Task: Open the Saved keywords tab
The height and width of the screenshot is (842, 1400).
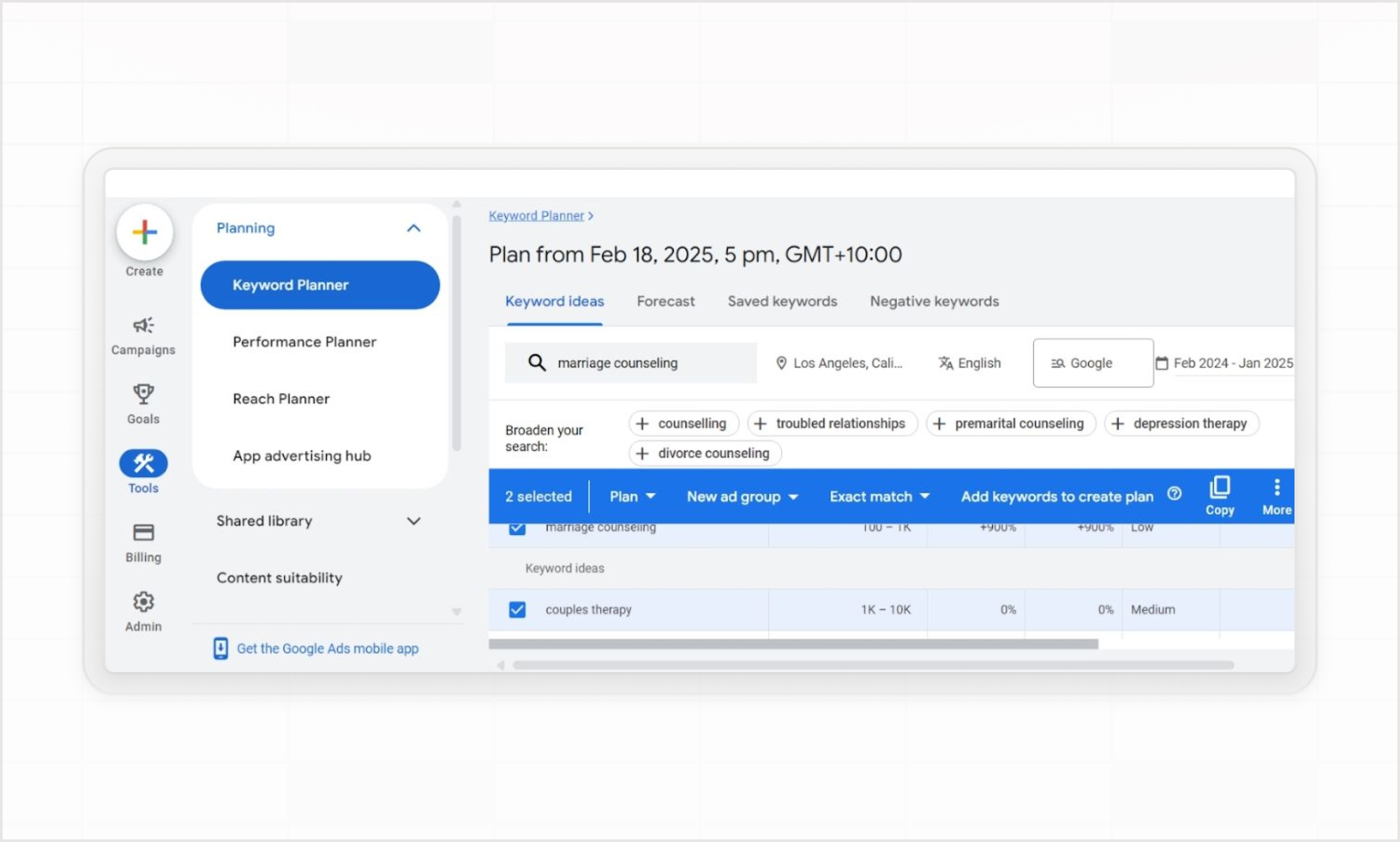Action: click(782, 301)
